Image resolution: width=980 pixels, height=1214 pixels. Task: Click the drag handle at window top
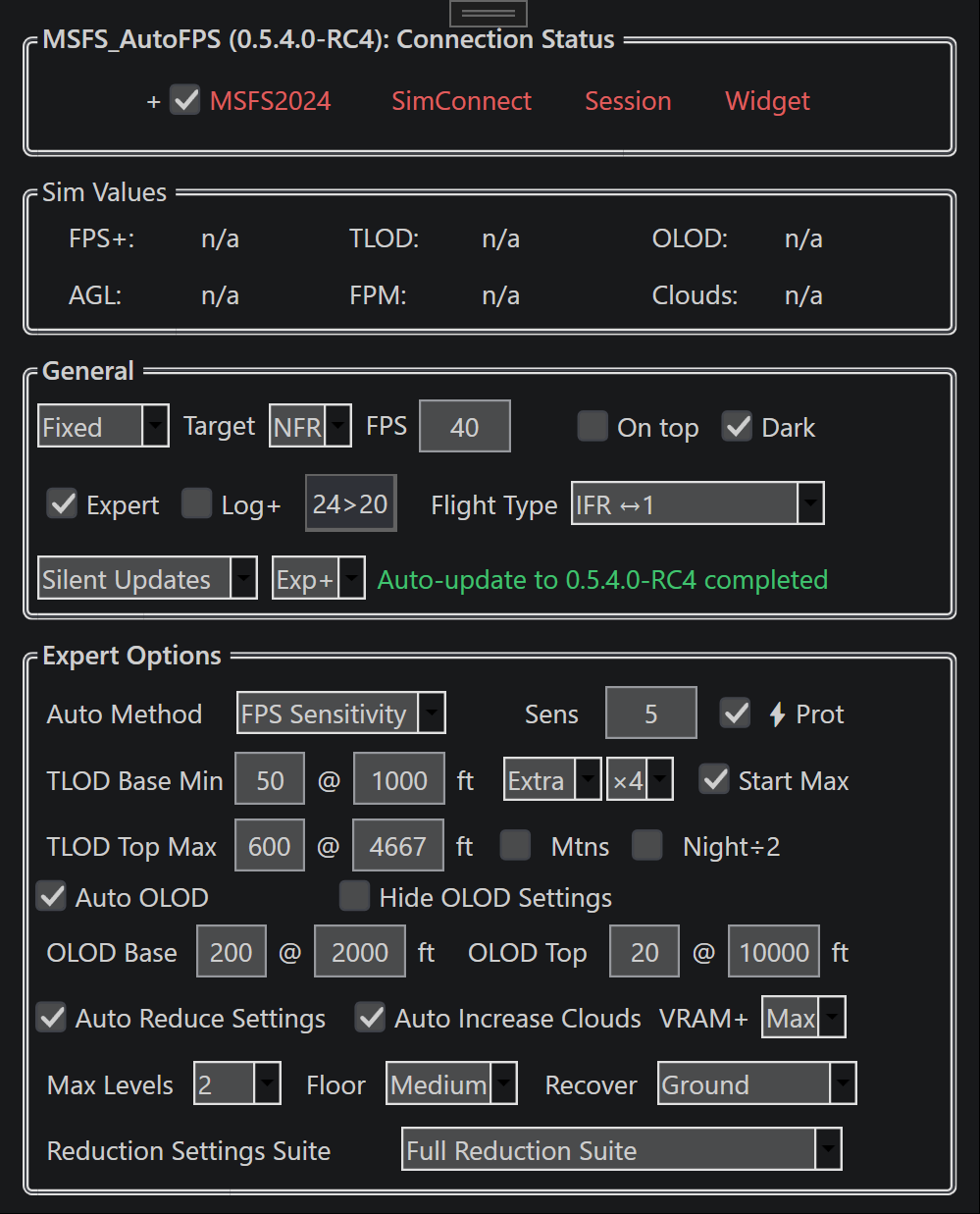489,13
